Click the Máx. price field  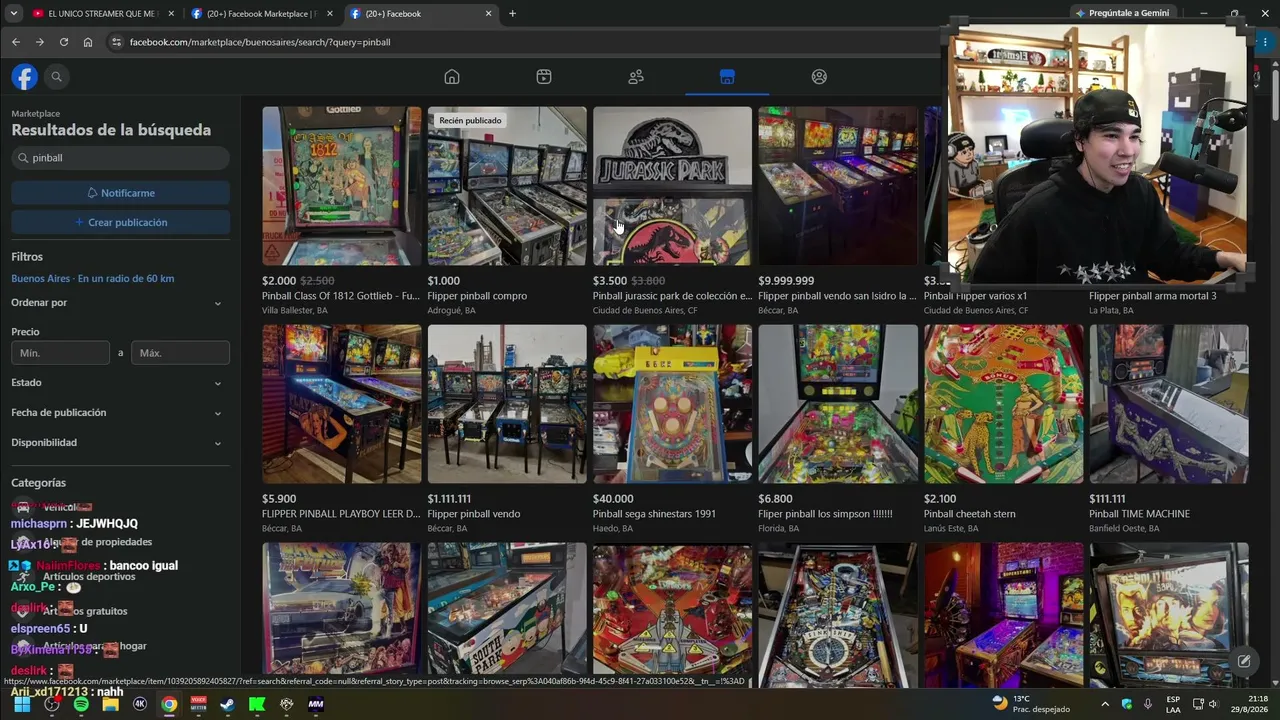180,353
